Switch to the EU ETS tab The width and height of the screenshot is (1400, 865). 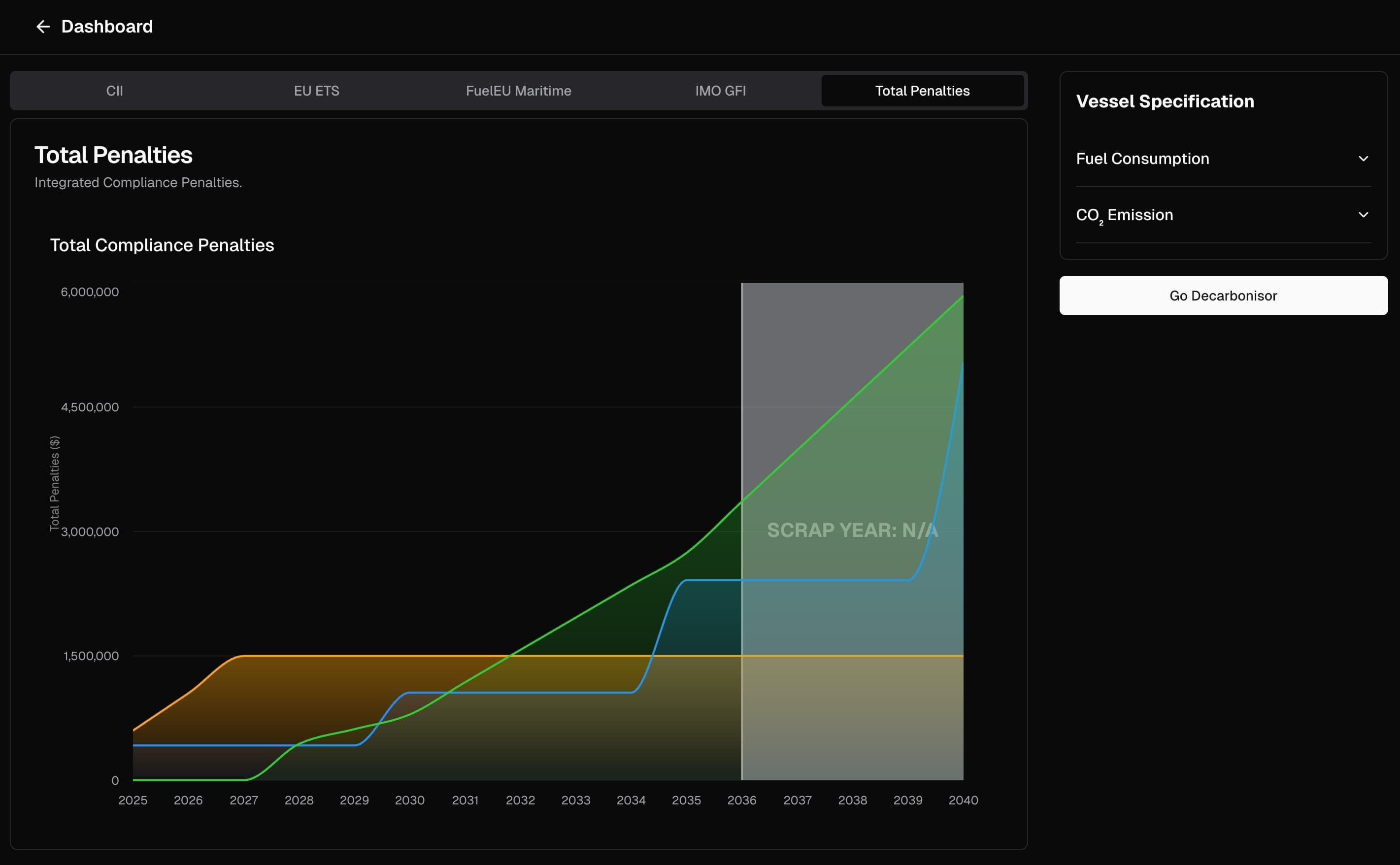pos(316,91)
